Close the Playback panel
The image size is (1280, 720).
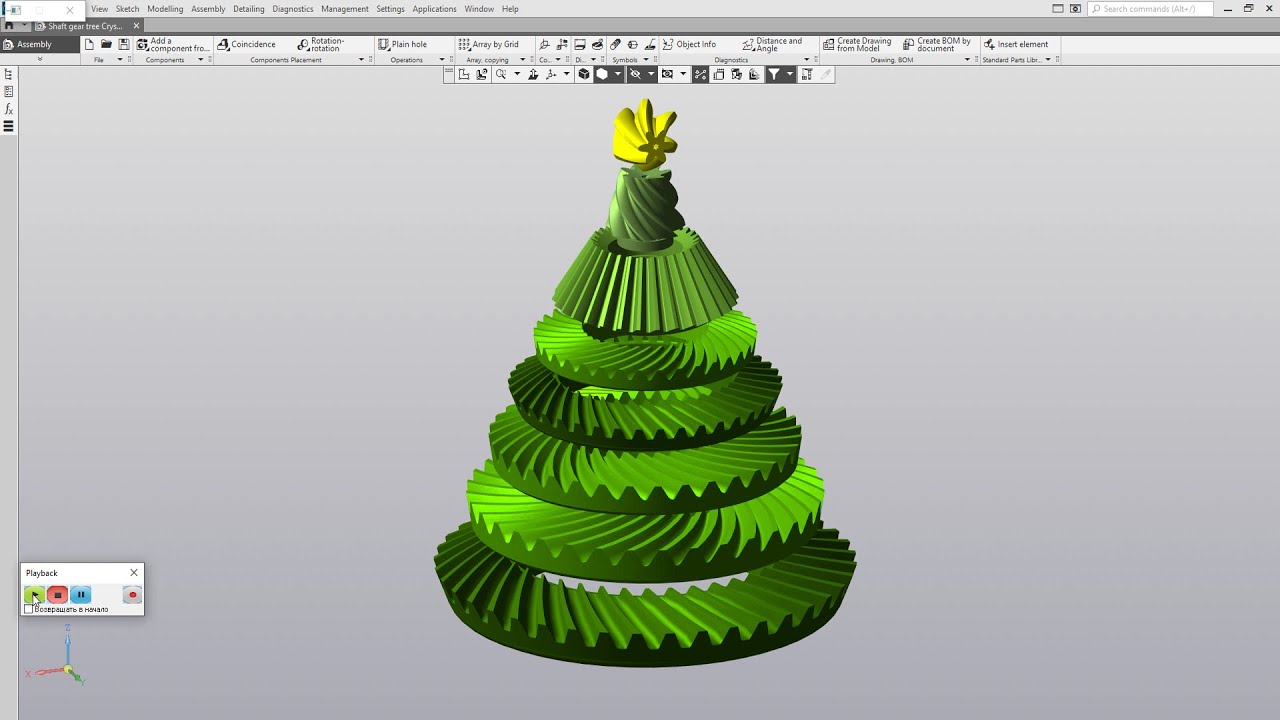(x=134, y=573)
